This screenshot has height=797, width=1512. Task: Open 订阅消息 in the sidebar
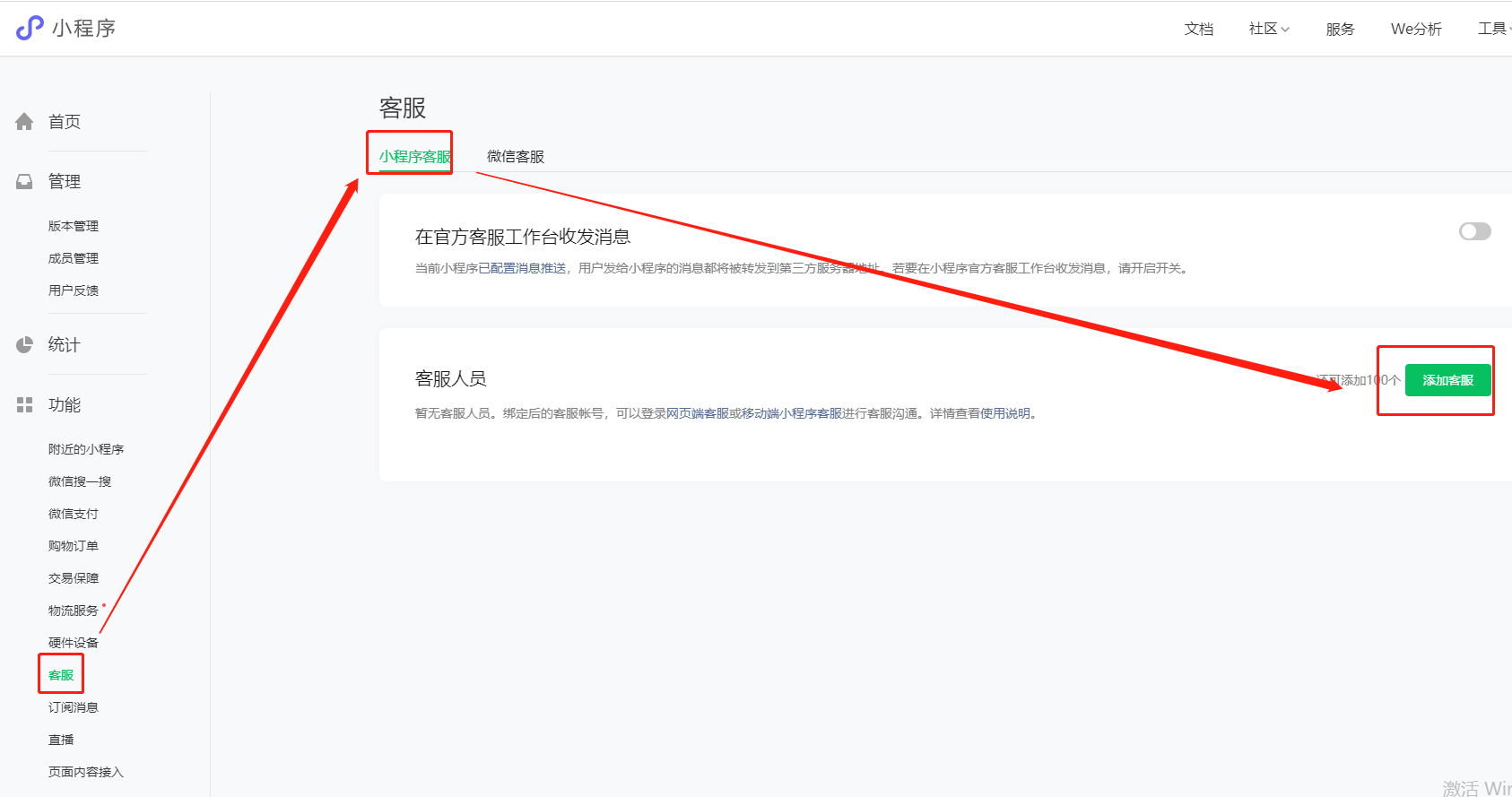tap(74, 707)
